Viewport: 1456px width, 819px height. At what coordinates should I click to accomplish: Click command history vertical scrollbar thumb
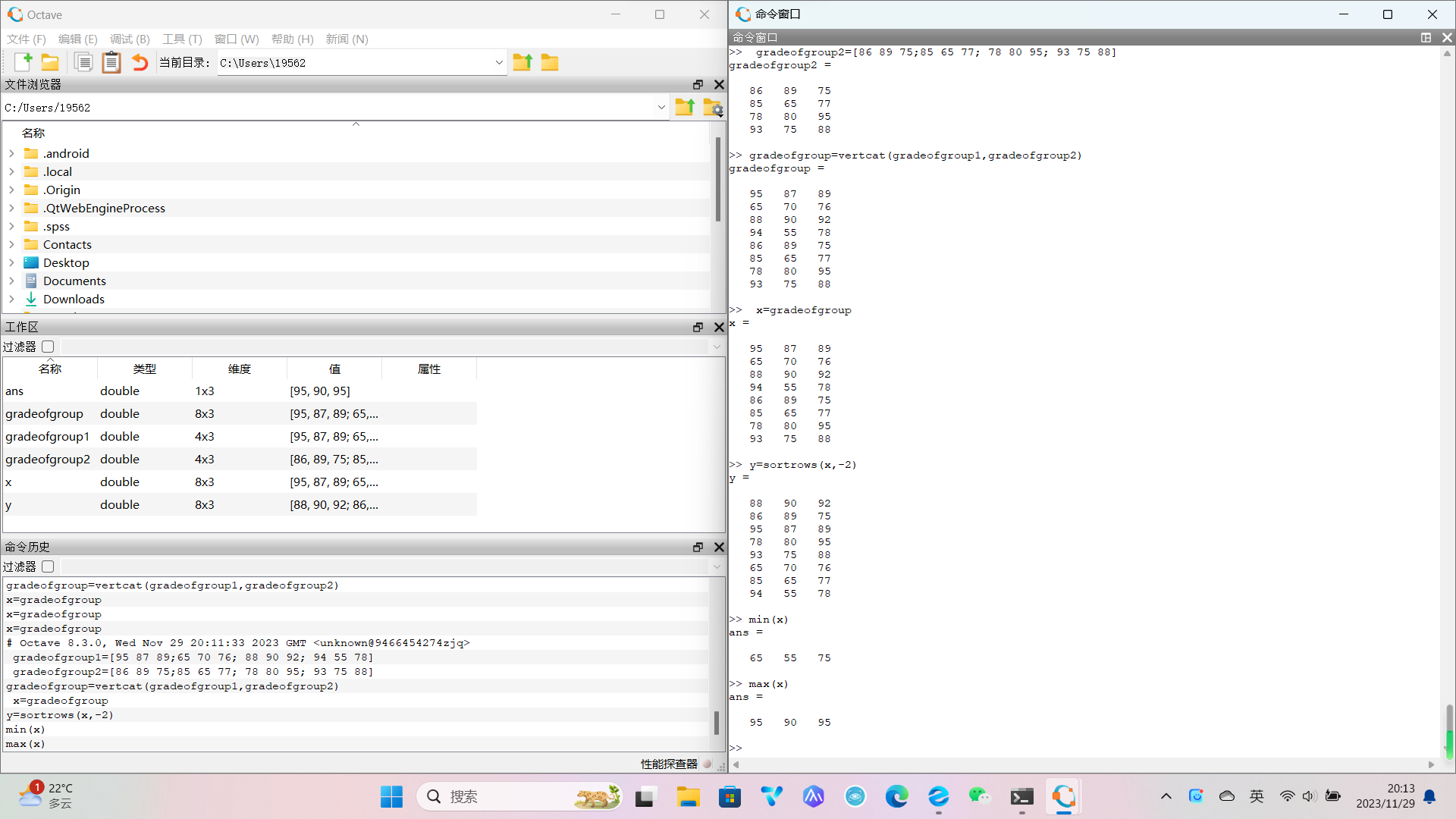[717, 723]
